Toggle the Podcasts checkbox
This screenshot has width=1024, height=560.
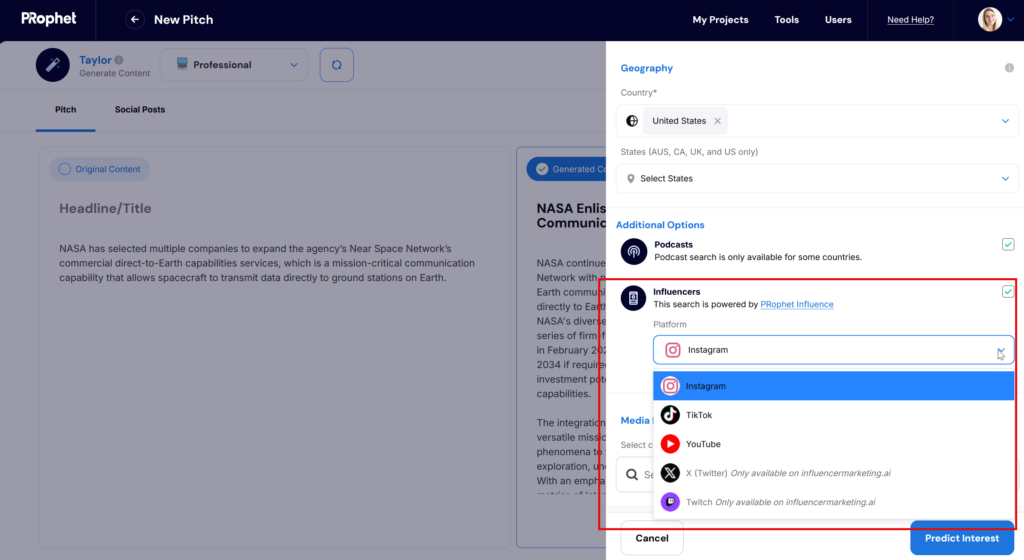pyautogui.click(x=1008, y=244)
